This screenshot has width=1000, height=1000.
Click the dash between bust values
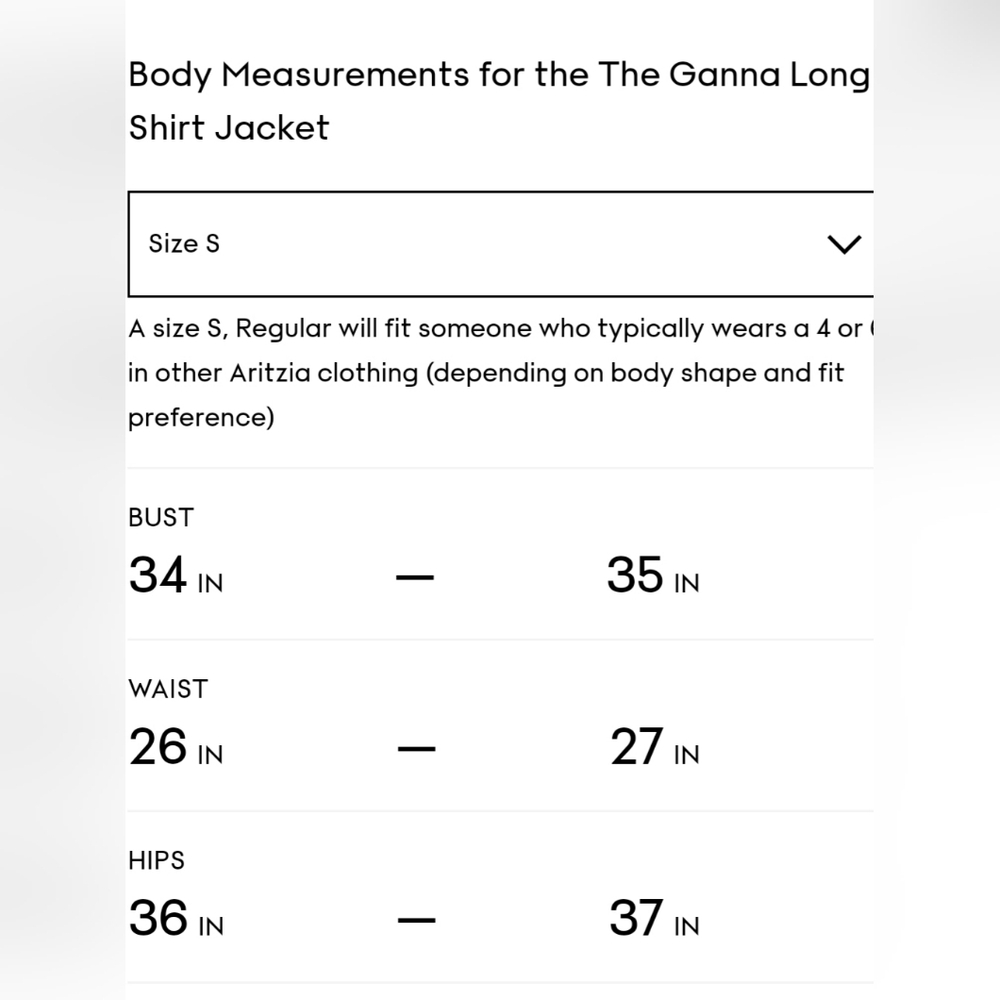pyautogui.click(x=415, y=577)
